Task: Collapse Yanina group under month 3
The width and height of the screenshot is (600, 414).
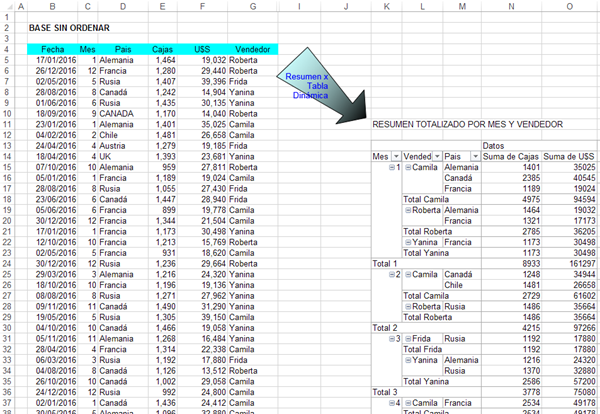Action: pos(408,360)
